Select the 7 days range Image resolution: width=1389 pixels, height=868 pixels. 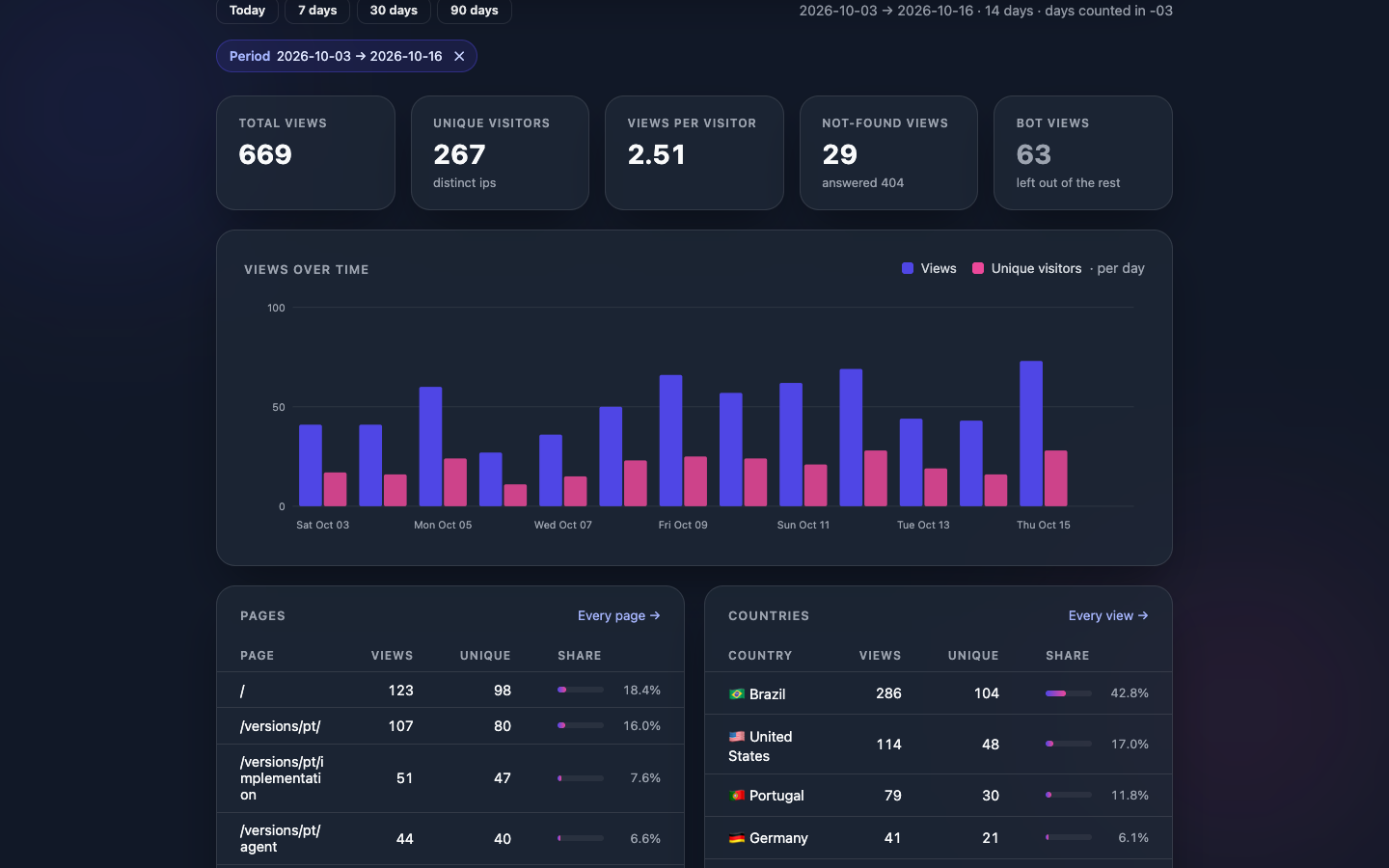[x=317, y=11]
